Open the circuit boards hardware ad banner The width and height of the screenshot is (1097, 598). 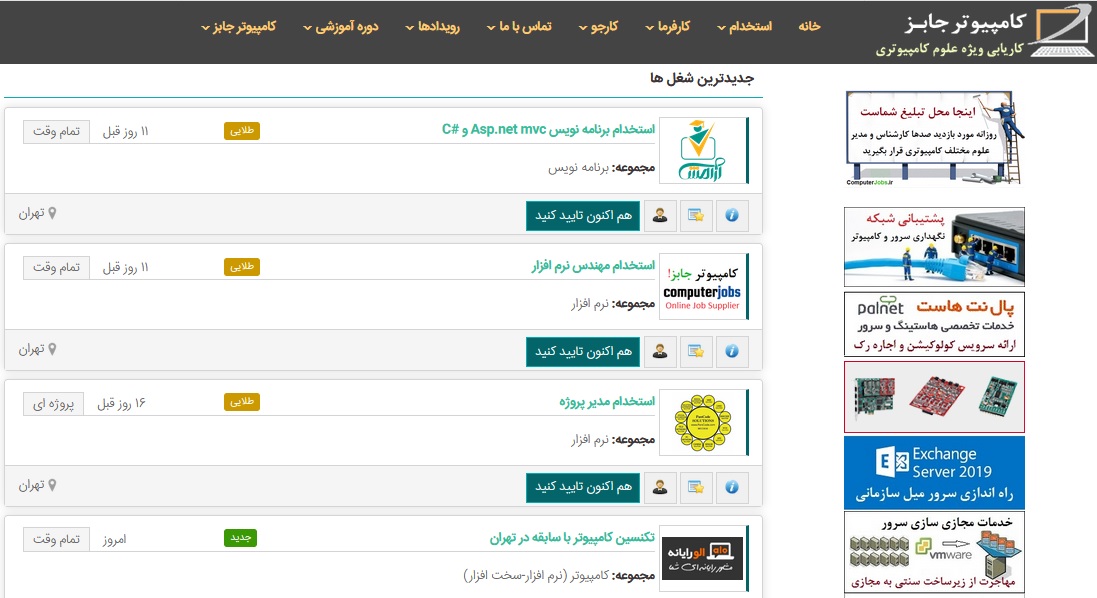tap(935, 397)
